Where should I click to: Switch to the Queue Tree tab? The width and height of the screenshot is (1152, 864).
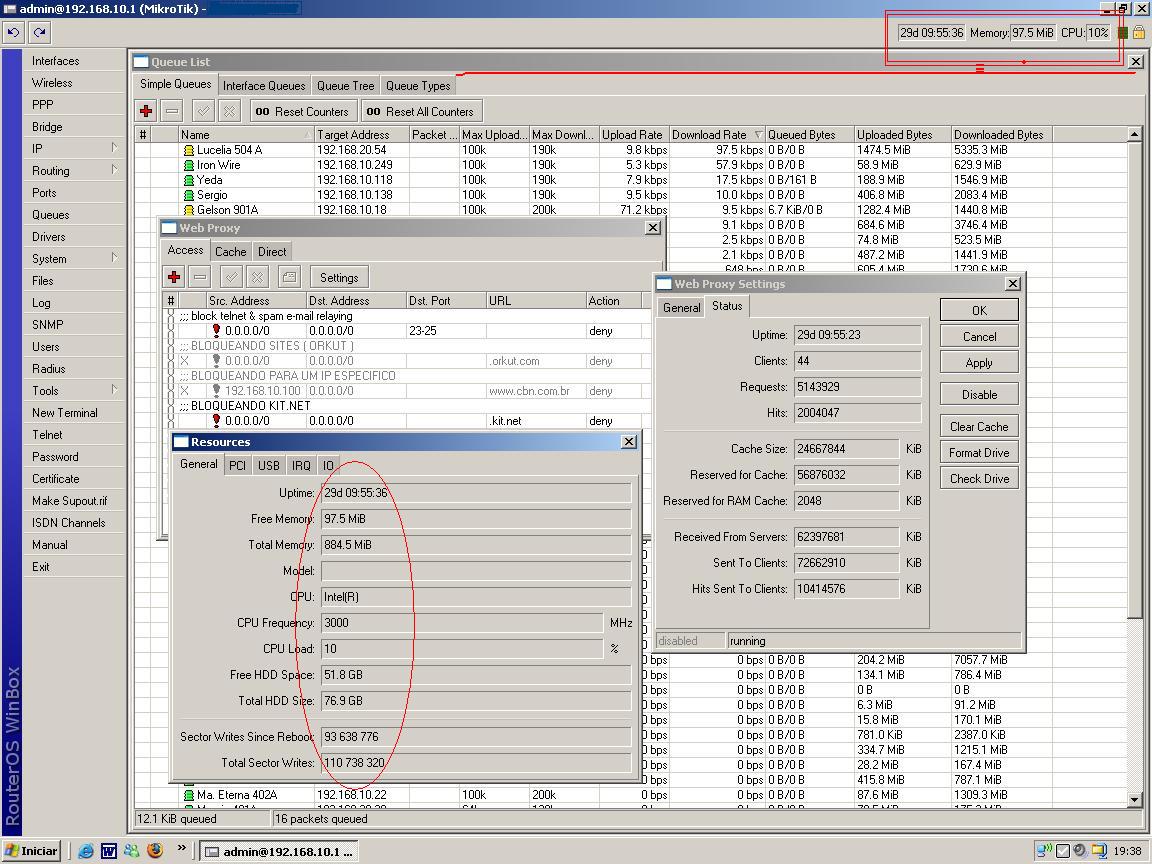pos(346,86)
